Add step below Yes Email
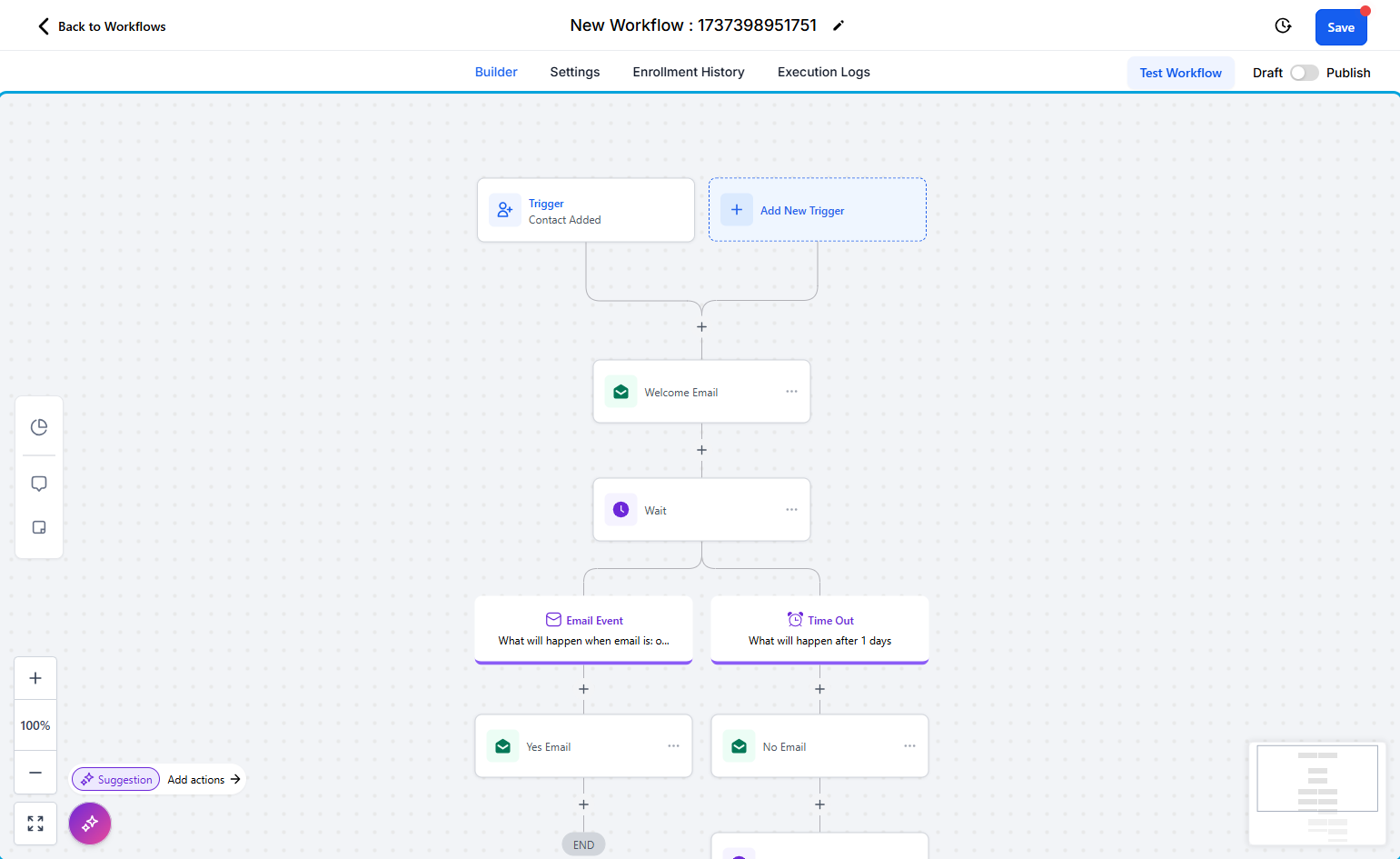Viewport: 1400px width, 859px height. coord(583,804)
